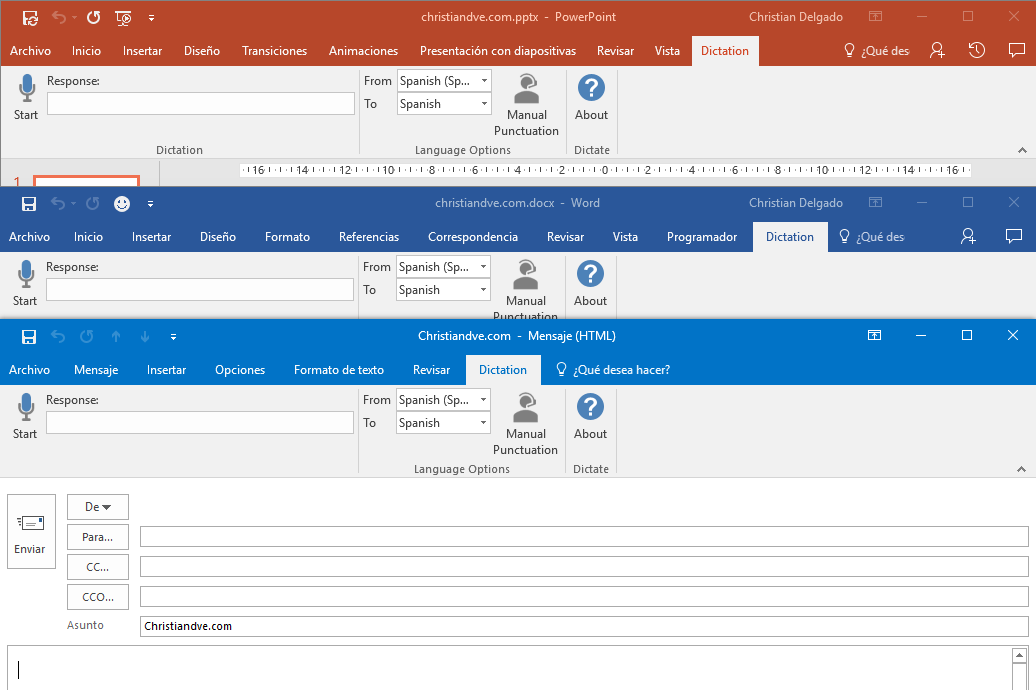1036x690 pixels.
Task: Click the lightbulb tell-me search in PowerPoint
Action: (x=877, y=51)
